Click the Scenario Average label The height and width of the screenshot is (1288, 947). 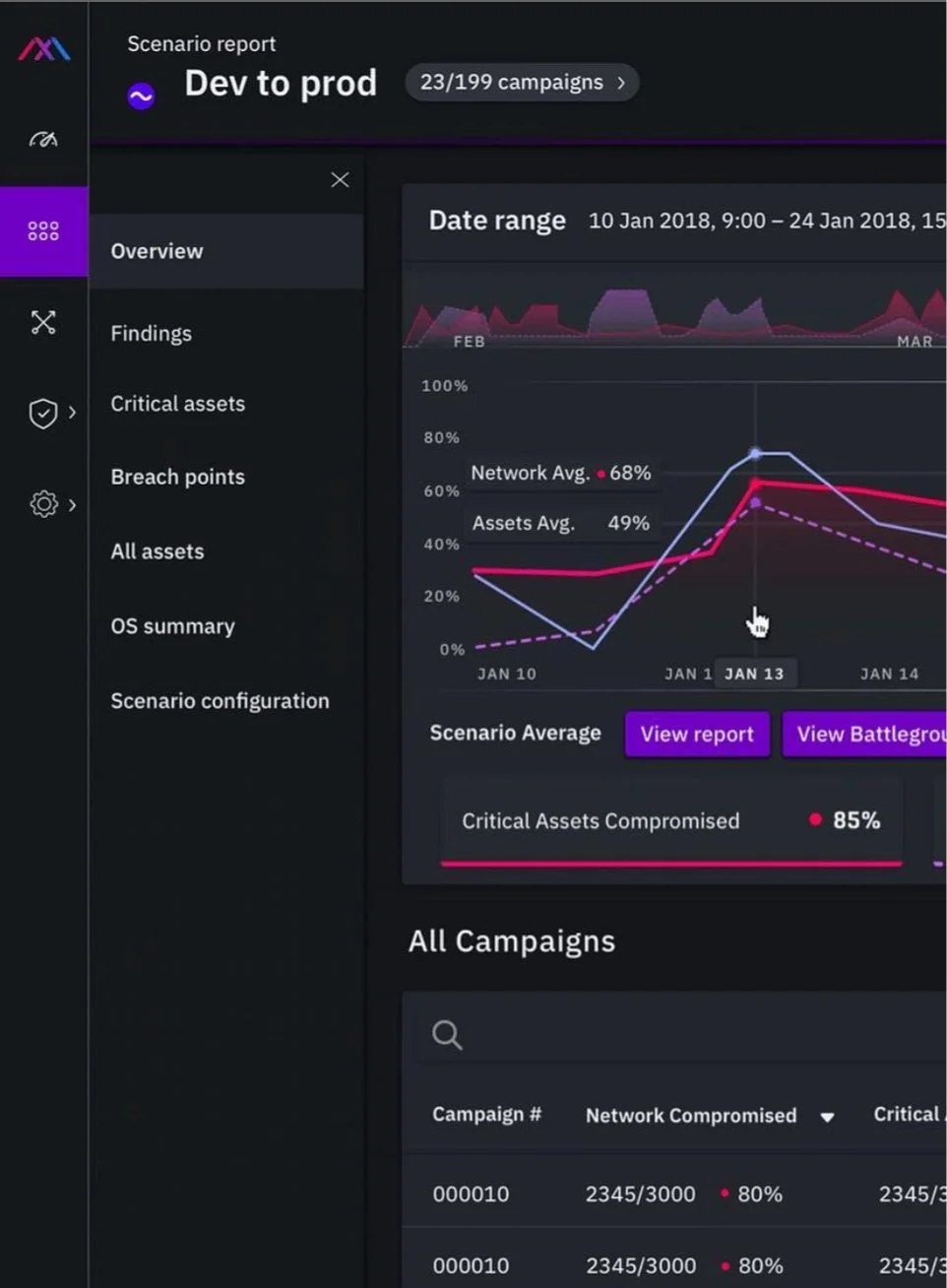(515, 734)
